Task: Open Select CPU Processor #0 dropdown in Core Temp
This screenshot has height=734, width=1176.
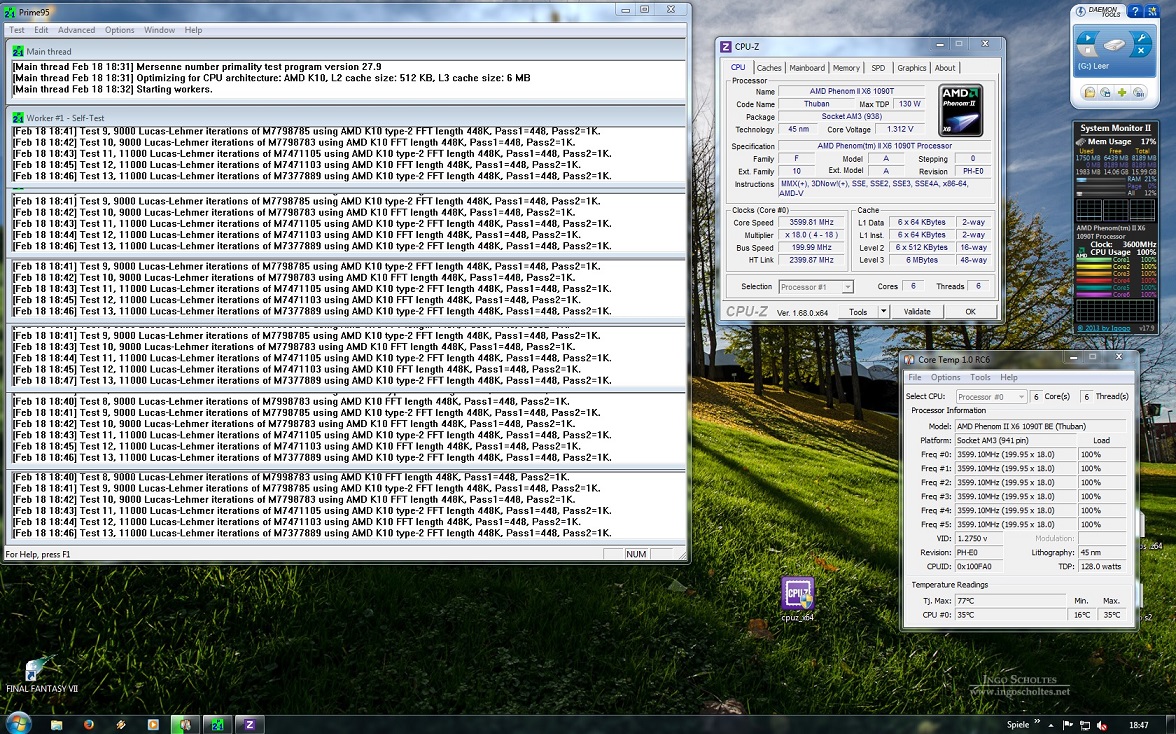Action: point(991,396)
